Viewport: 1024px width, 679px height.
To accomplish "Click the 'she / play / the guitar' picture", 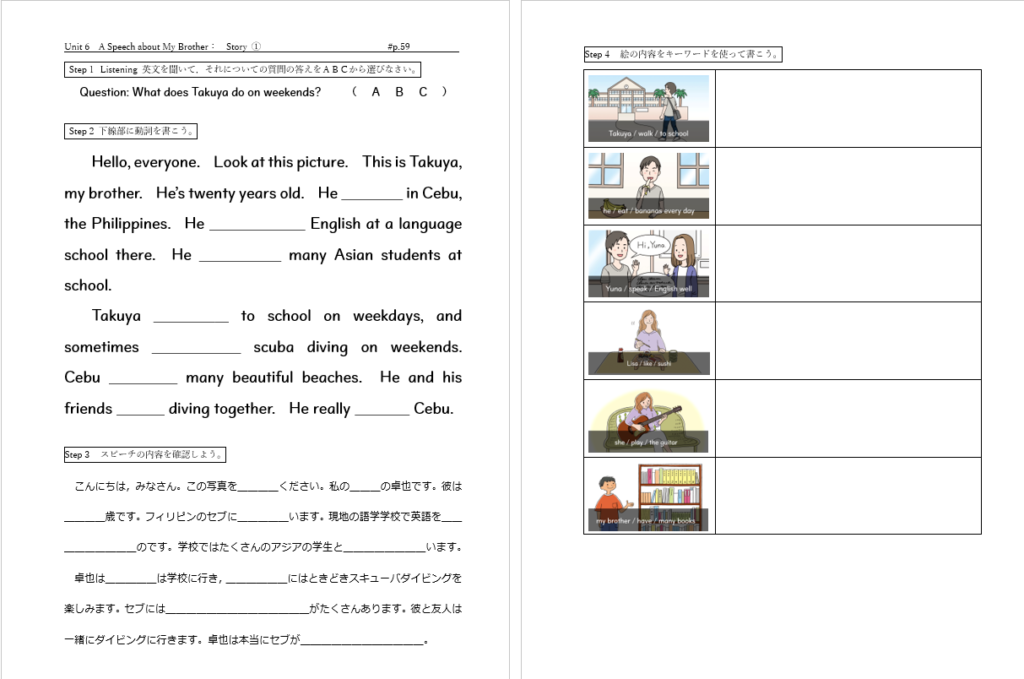I will point(648,419).
